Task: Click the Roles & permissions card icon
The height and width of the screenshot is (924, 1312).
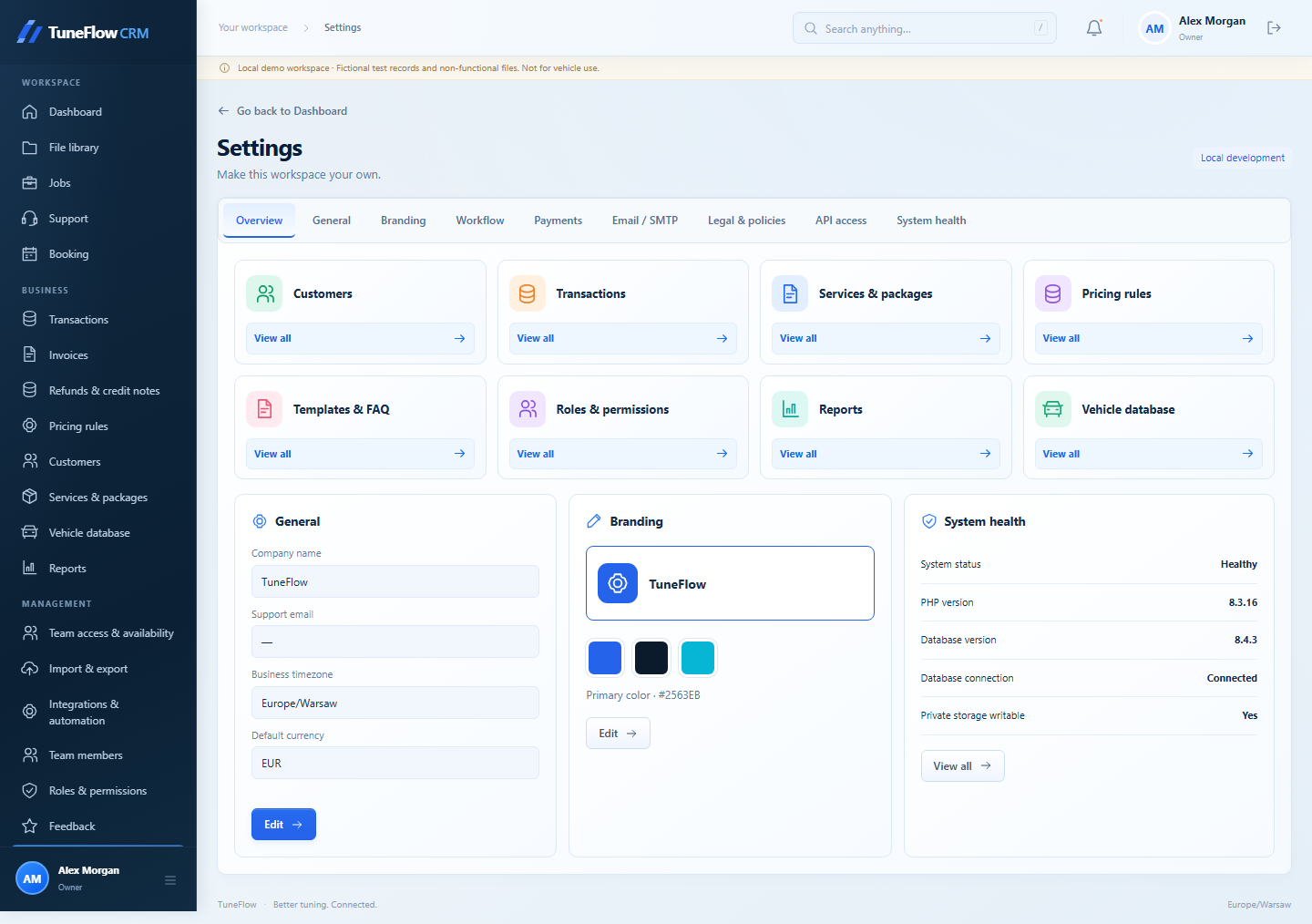Action: click(528, 409)
